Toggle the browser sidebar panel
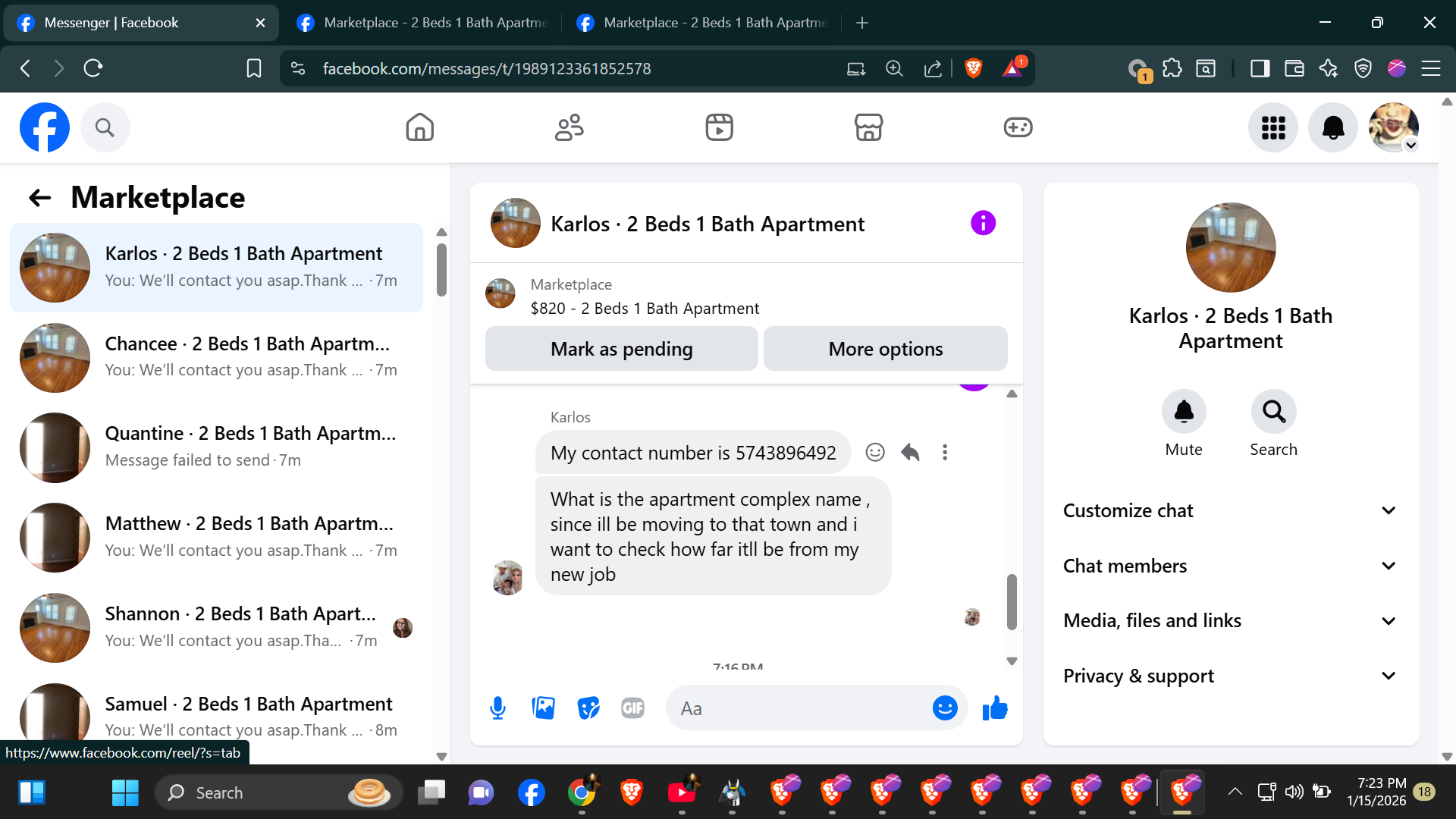This screenshot has width=1456, height=819. tap(1260, 69)
